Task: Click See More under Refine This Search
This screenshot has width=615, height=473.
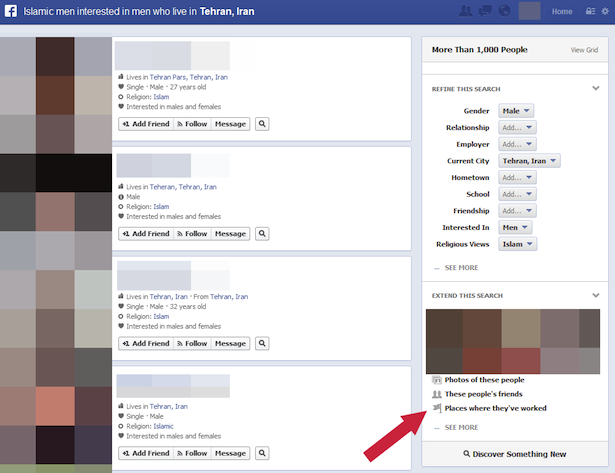Action: click(461, 267)
